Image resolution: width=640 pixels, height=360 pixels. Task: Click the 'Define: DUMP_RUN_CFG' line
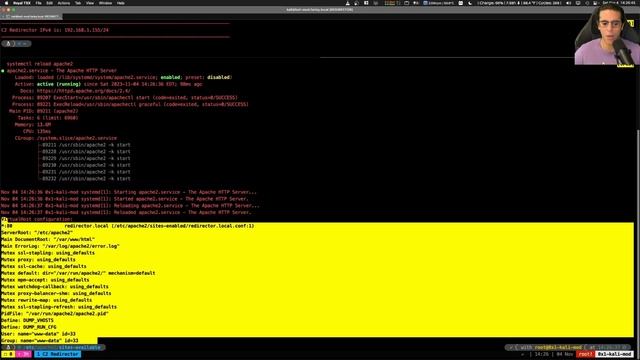[x=29, y=327]
